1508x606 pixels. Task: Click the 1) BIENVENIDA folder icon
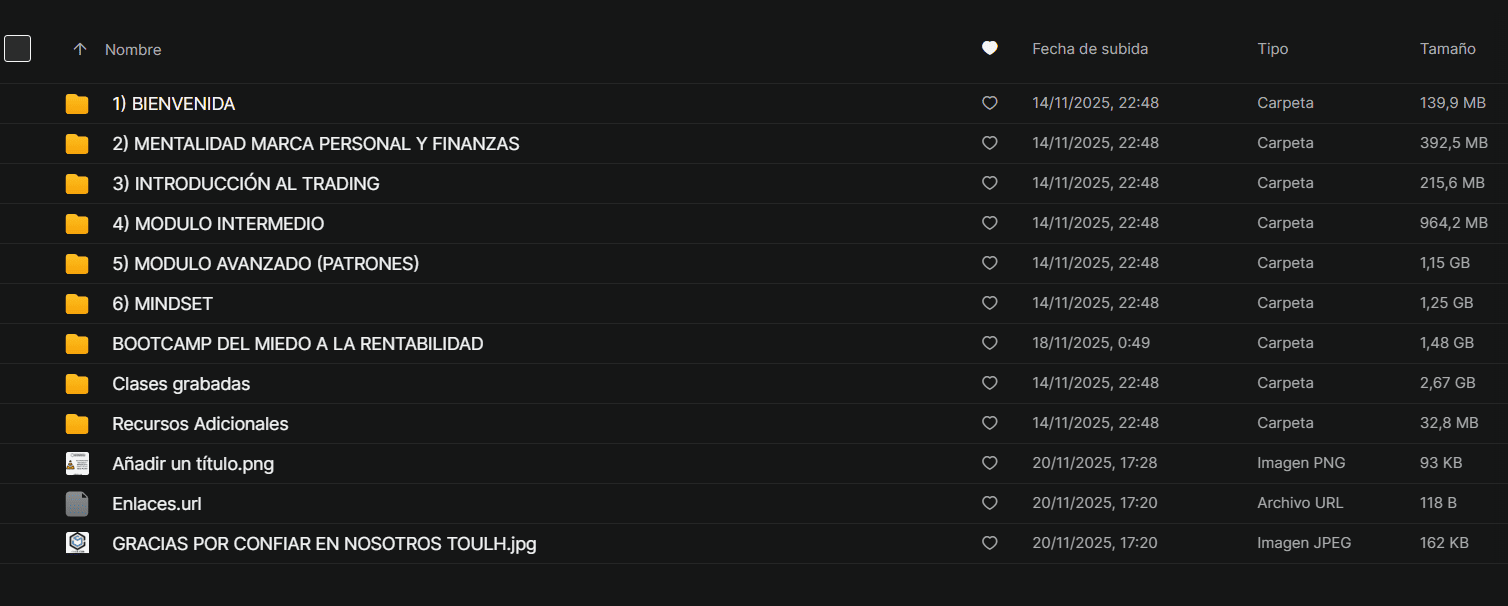[77, 104]
